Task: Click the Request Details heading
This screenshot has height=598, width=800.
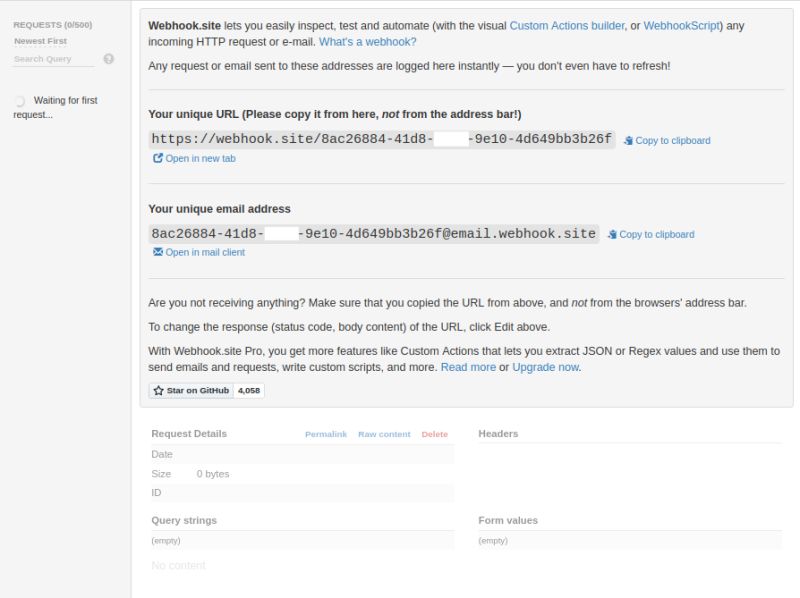Action: 189,434
